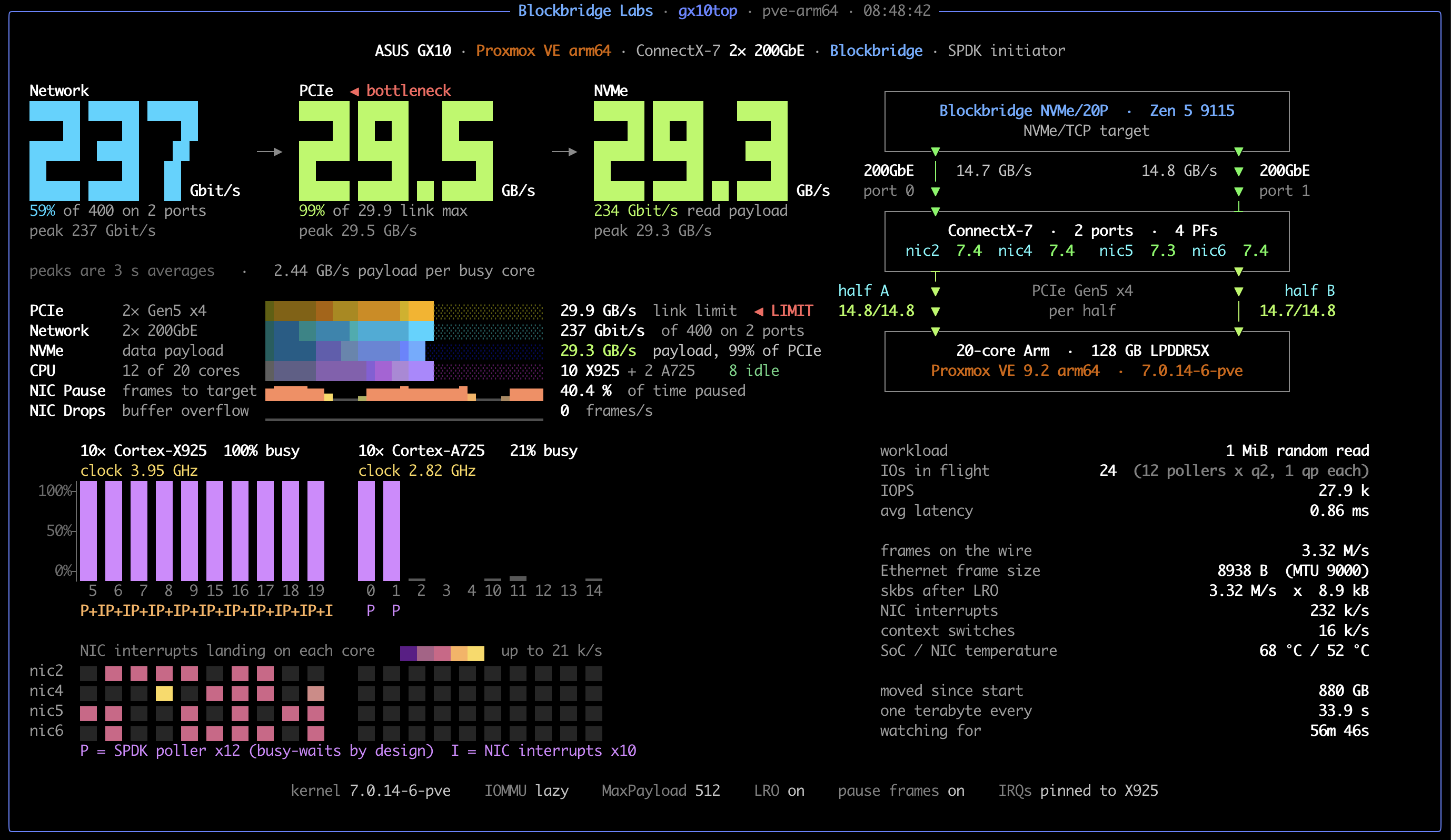This screenshot has width=1451, height=840.
Task: Click the large 29.3 GB/s NVMe readout
Action: tap(712, 151)
